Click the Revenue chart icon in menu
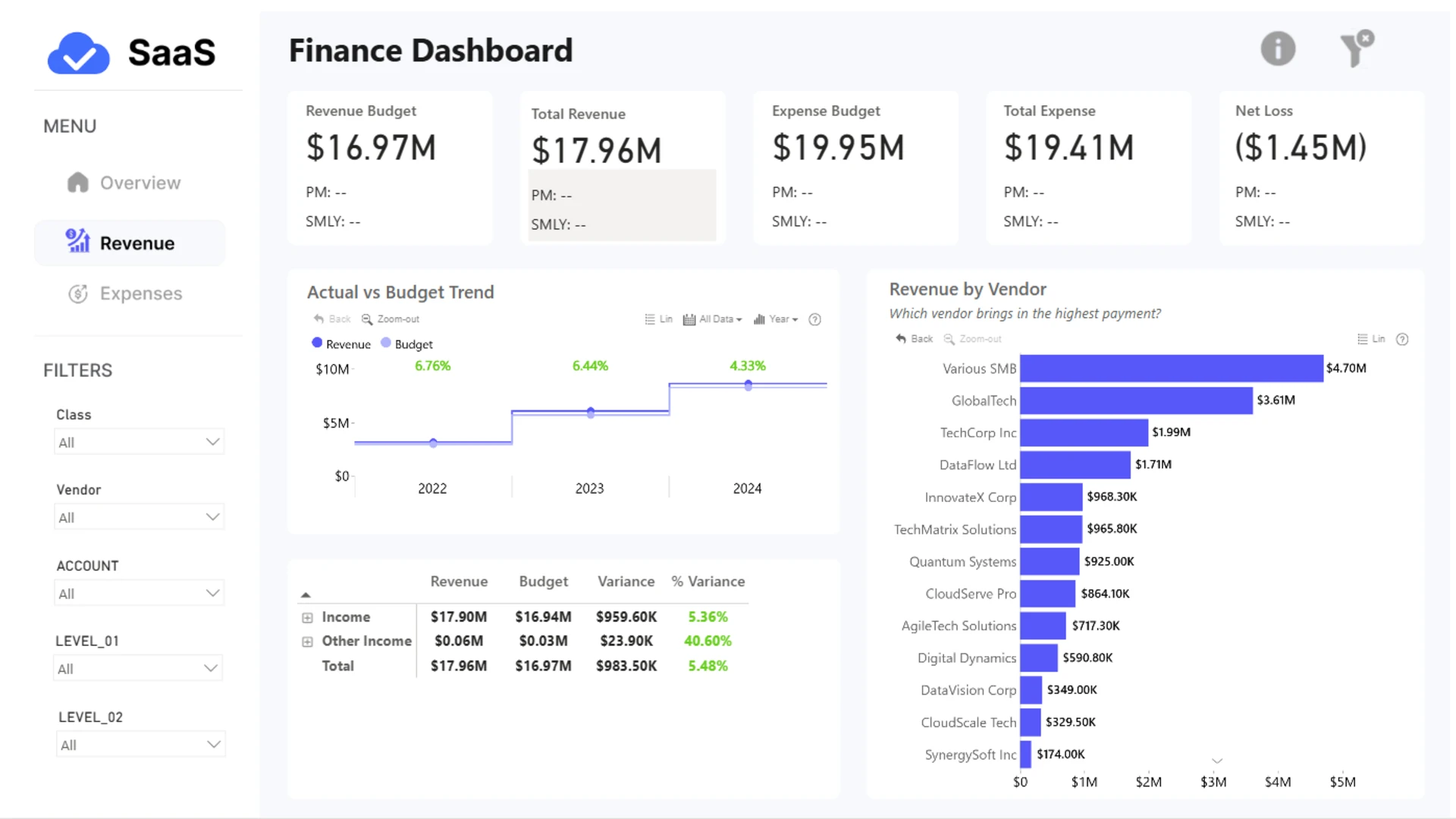This screenshot has height=819, width=1456. click(77, 241)
